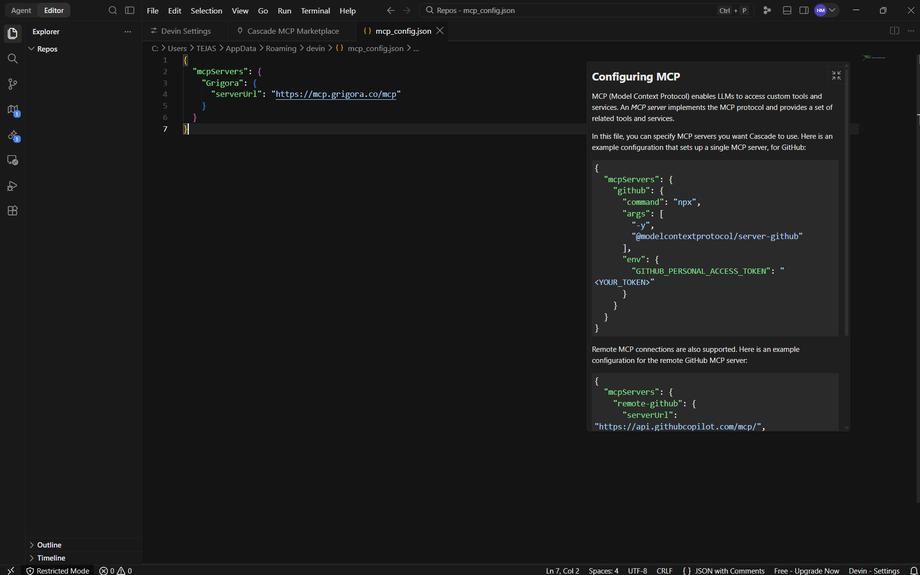Viewport: 920px width, 575px height.
Task: Open the Extensions view
Action: pos(12,211)
